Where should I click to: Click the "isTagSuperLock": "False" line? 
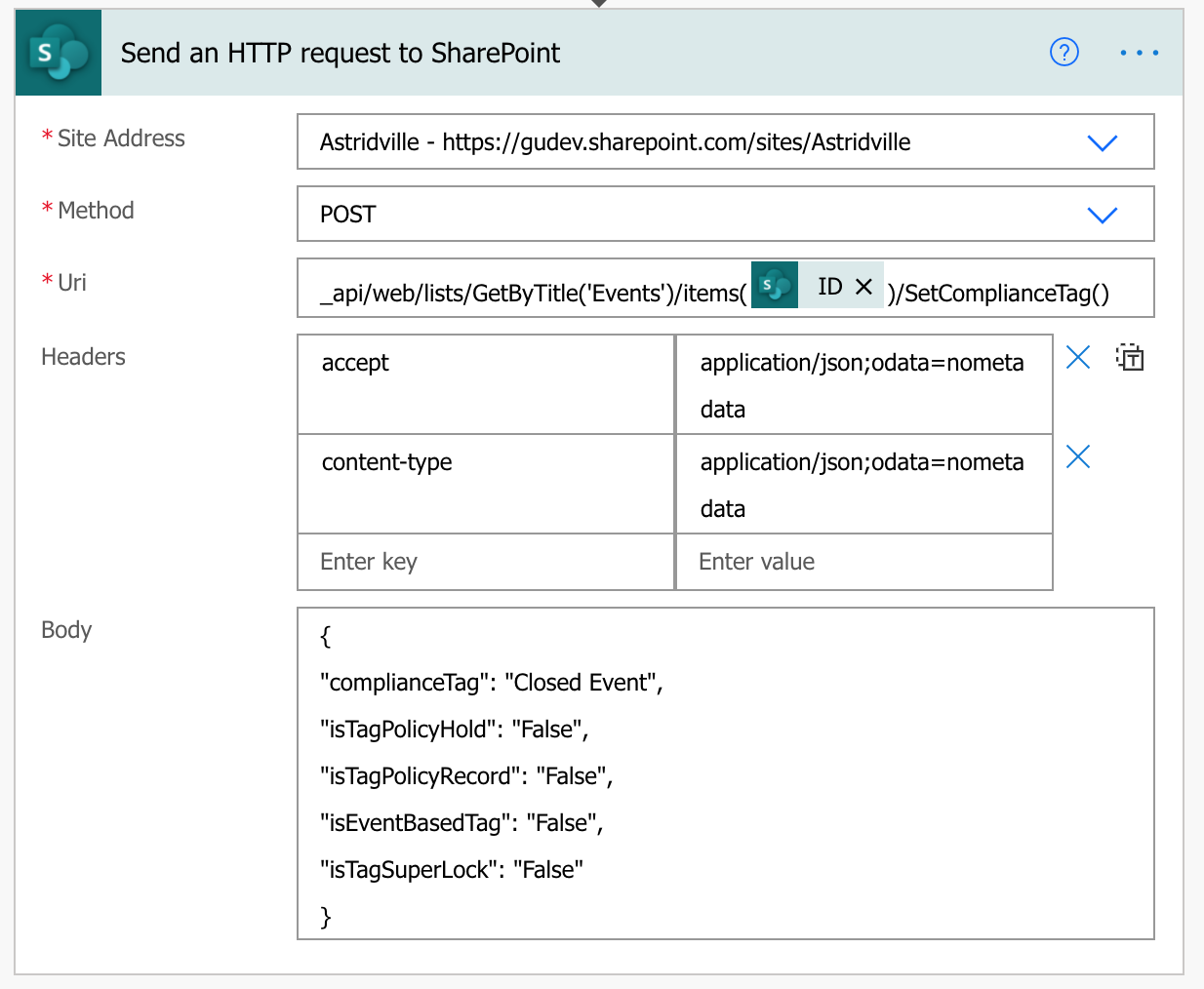[452, 870]
